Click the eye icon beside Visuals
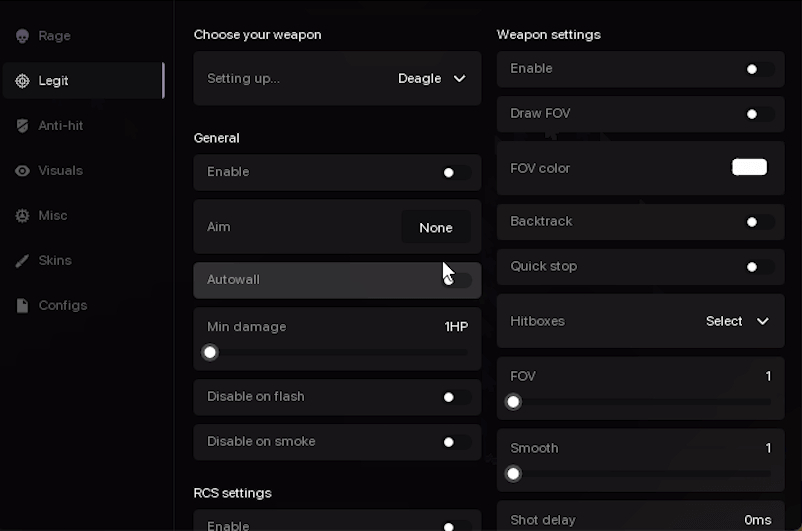This screenshot has height=531, width=802. (22, 171)
